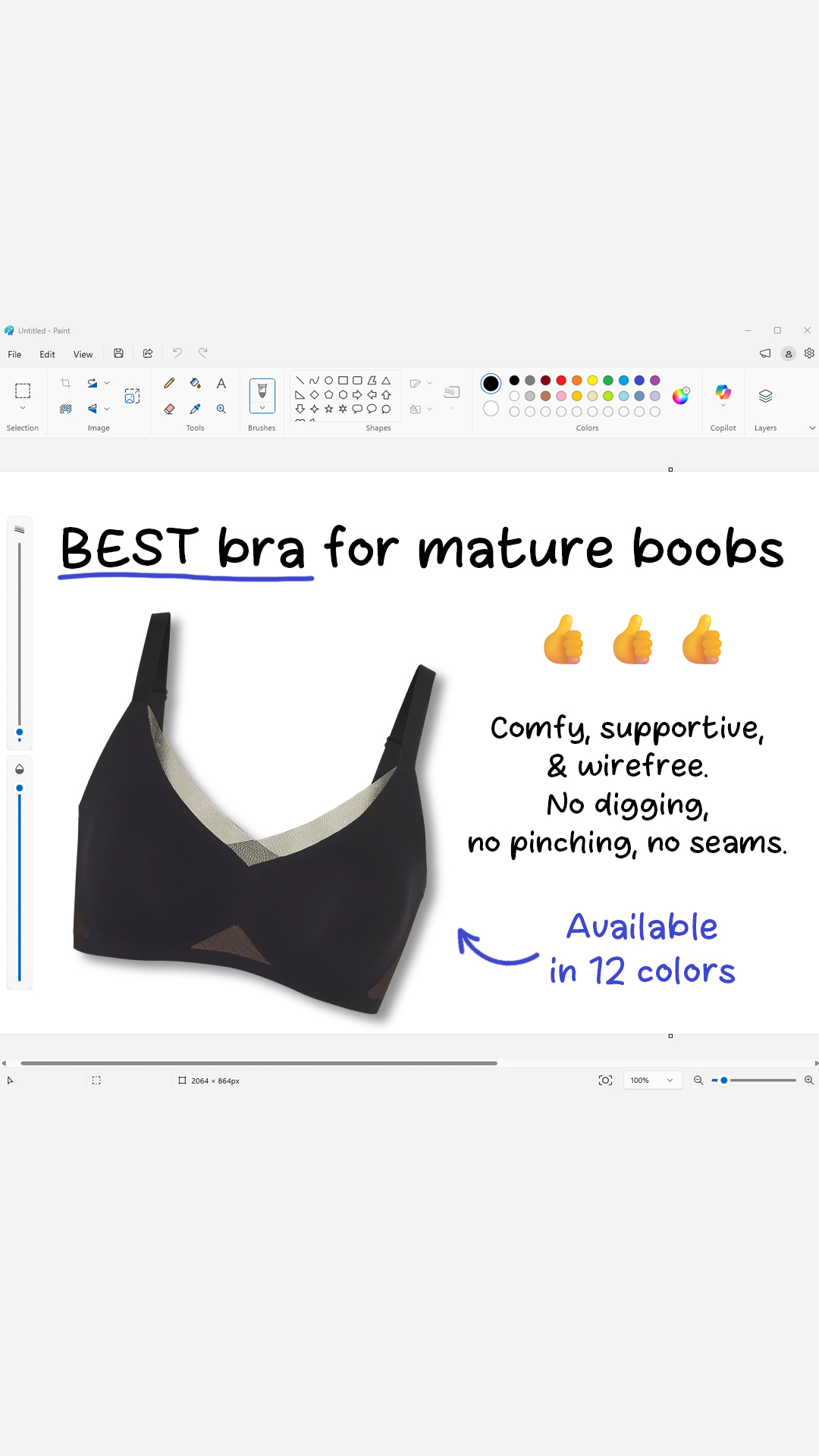Image resolution: width=819 pixels, height=1456 pixels.
Task: Select the Fill bucket tool
Action: [195, 384]
